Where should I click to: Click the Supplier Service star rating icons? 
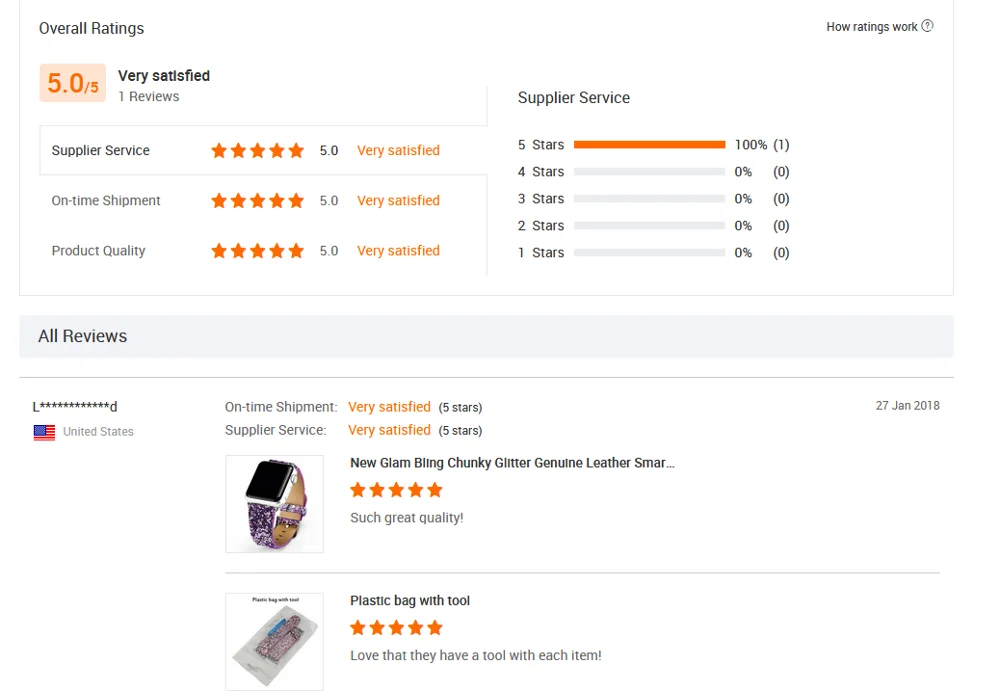pos(257,151)
